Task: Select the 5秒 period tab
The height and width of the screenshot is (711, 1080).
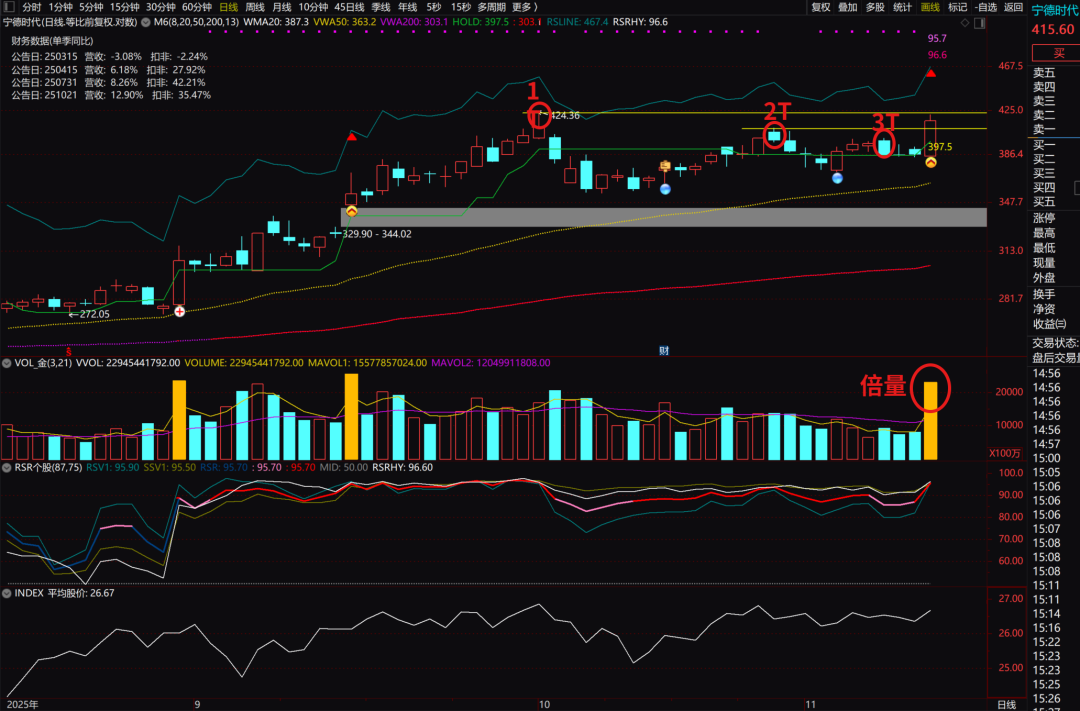Action: click(x=434, y=7)
